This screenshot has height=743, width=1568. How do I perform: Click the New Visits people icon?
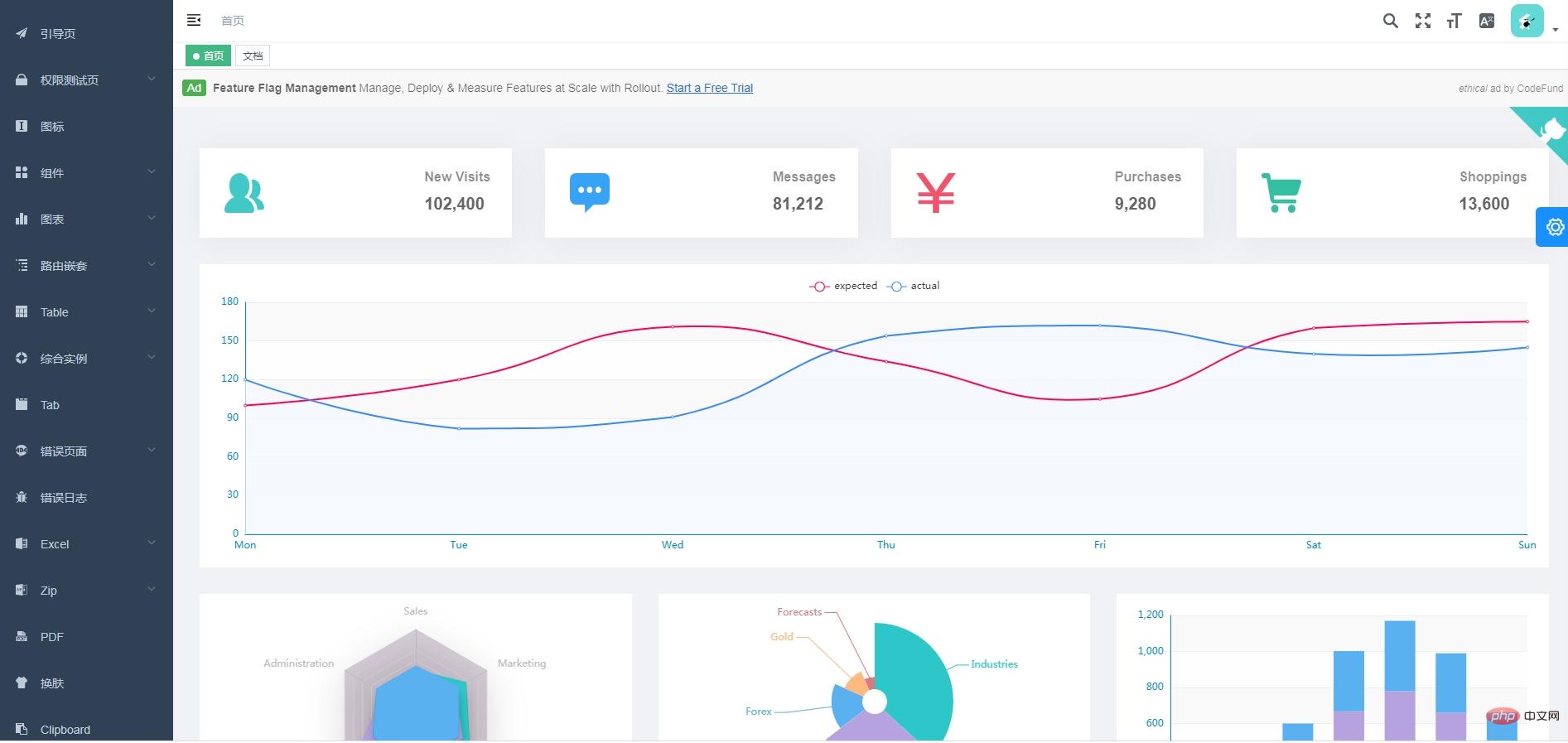click(x=244, y=193)
